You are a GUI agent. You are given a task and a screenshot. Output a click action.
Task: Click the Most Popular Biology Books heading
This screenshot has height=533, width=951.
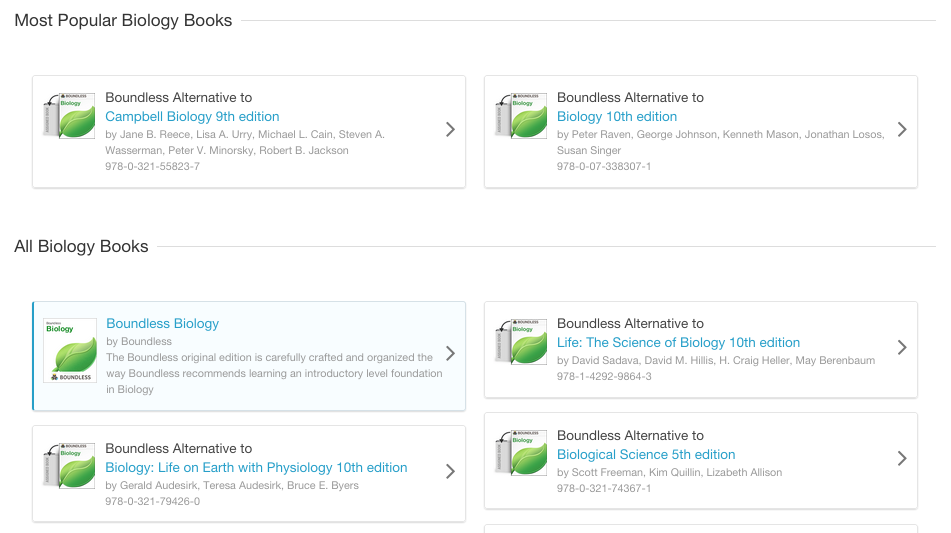tap(123, 21)
